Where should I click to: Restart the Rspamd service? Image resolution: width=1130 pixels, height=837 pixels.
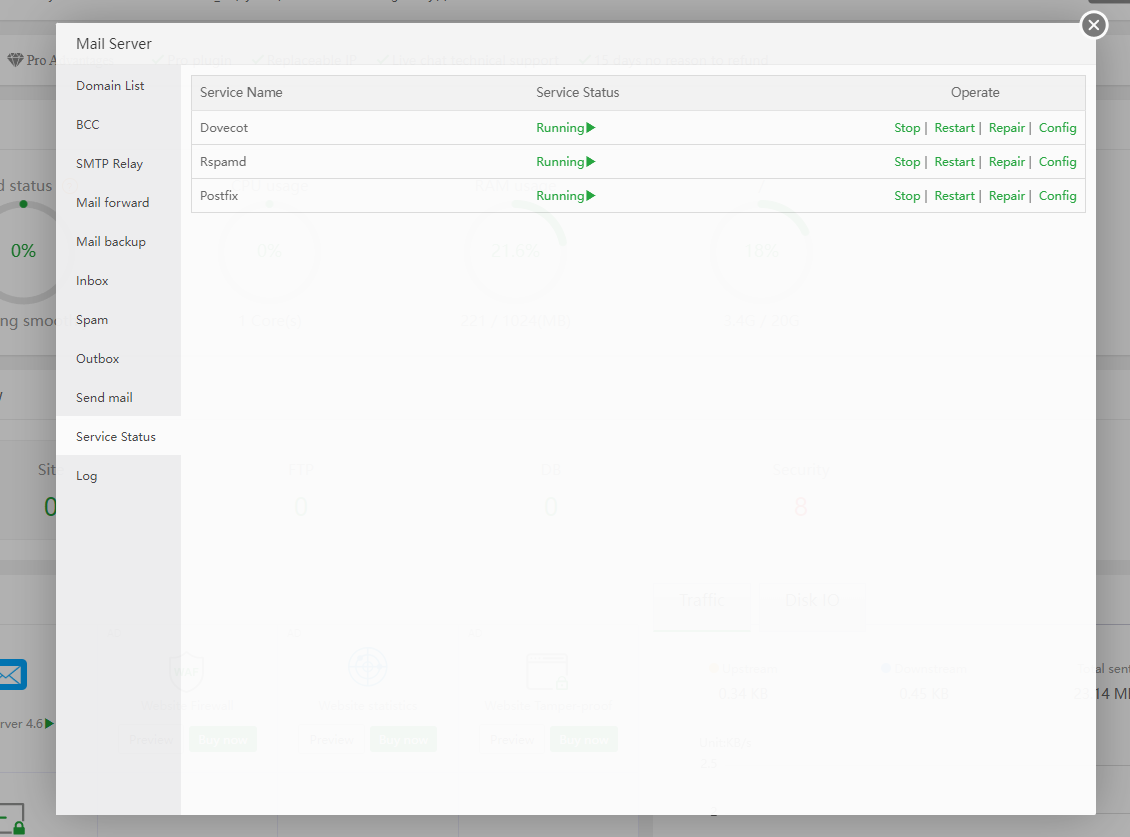[954, 161]
